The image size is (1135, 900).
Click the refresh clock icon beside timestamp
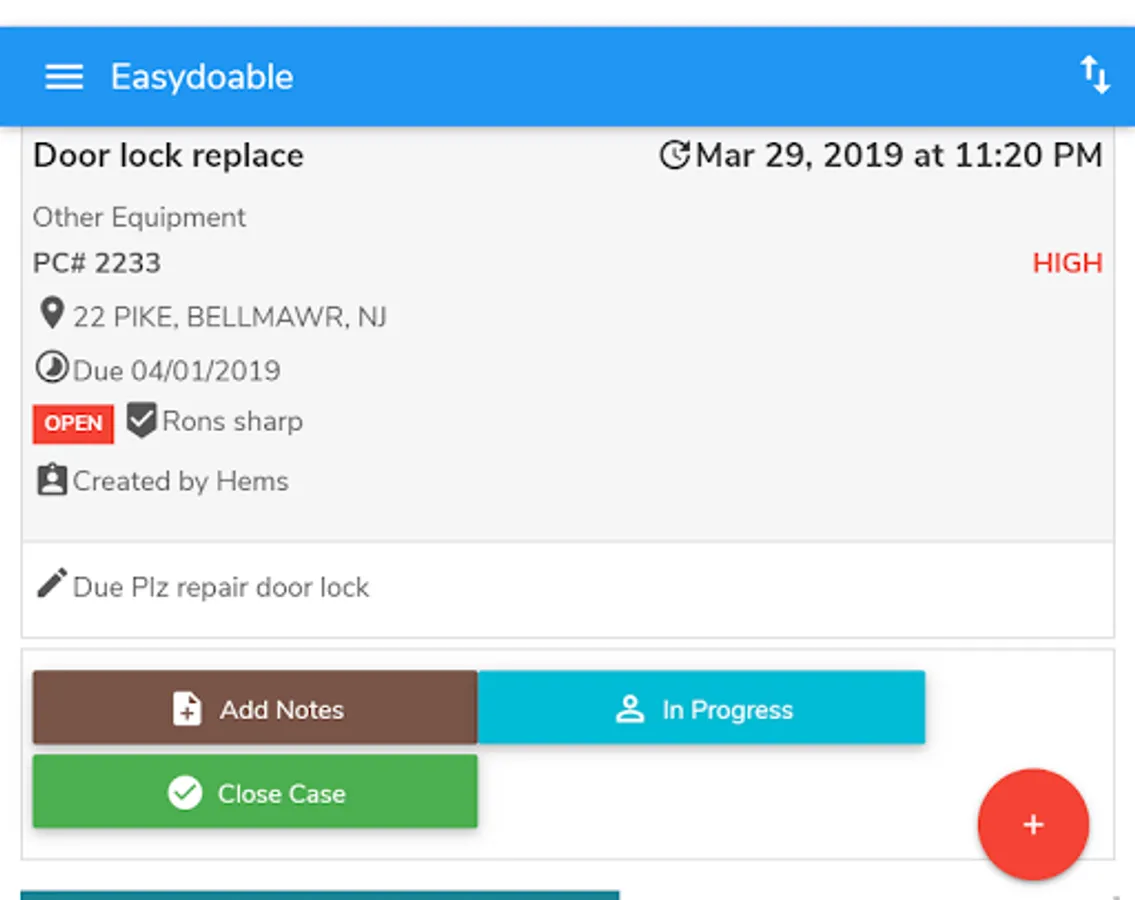675,155
